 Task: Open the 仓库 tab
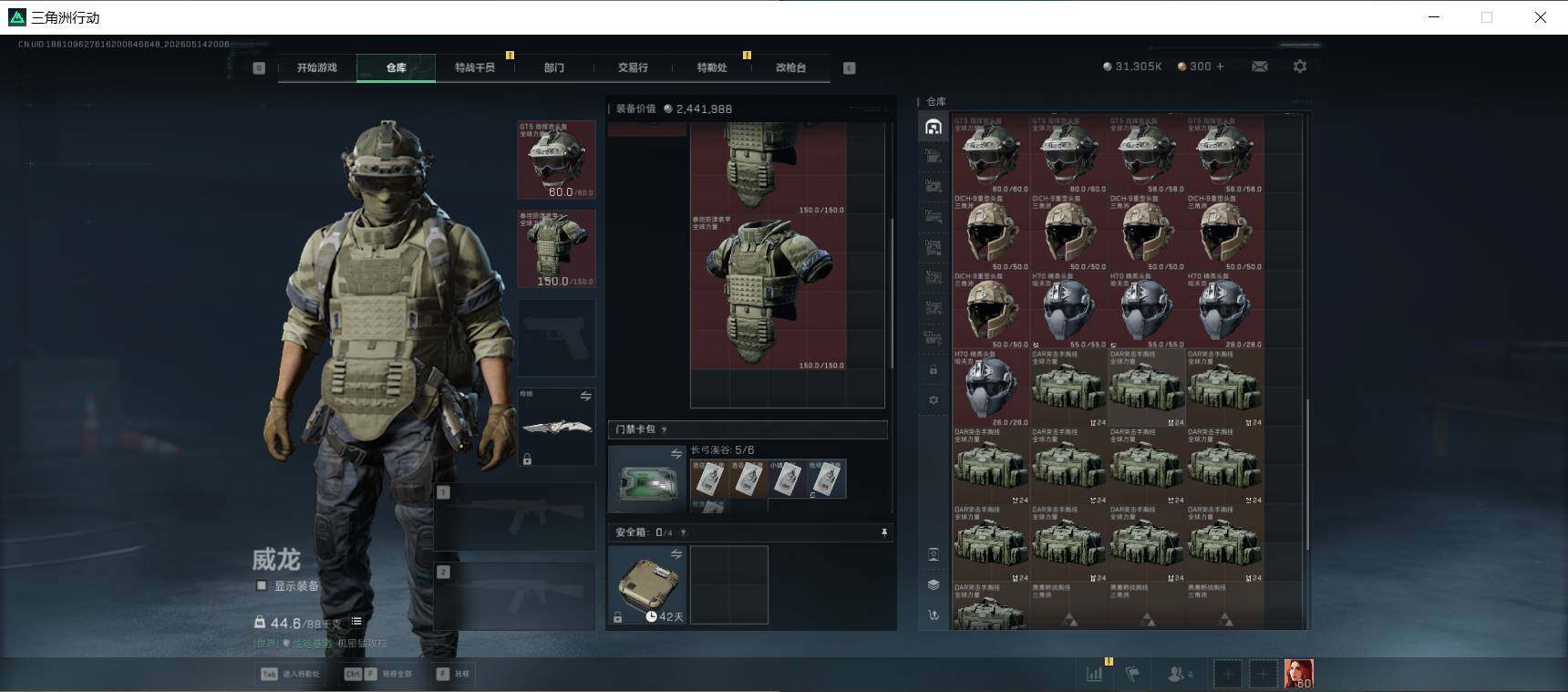click(x=396, y=67)
